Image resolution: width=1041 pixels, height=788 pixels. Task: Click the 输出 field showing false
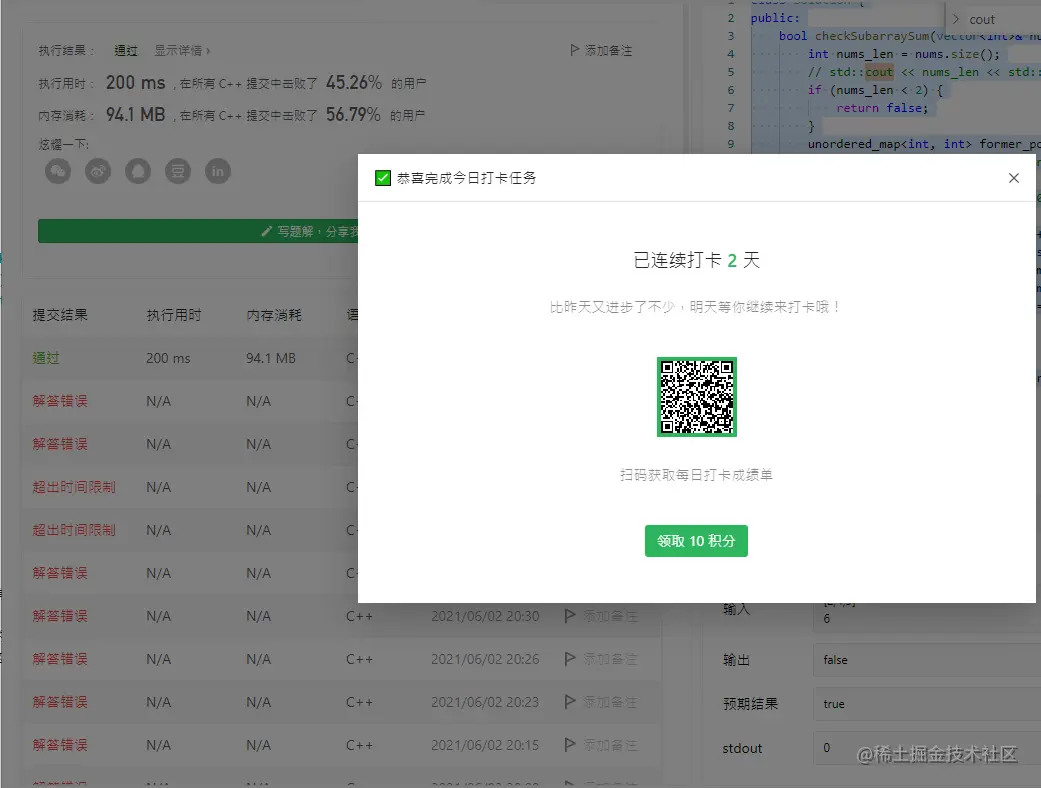click(x=927, y=660)
